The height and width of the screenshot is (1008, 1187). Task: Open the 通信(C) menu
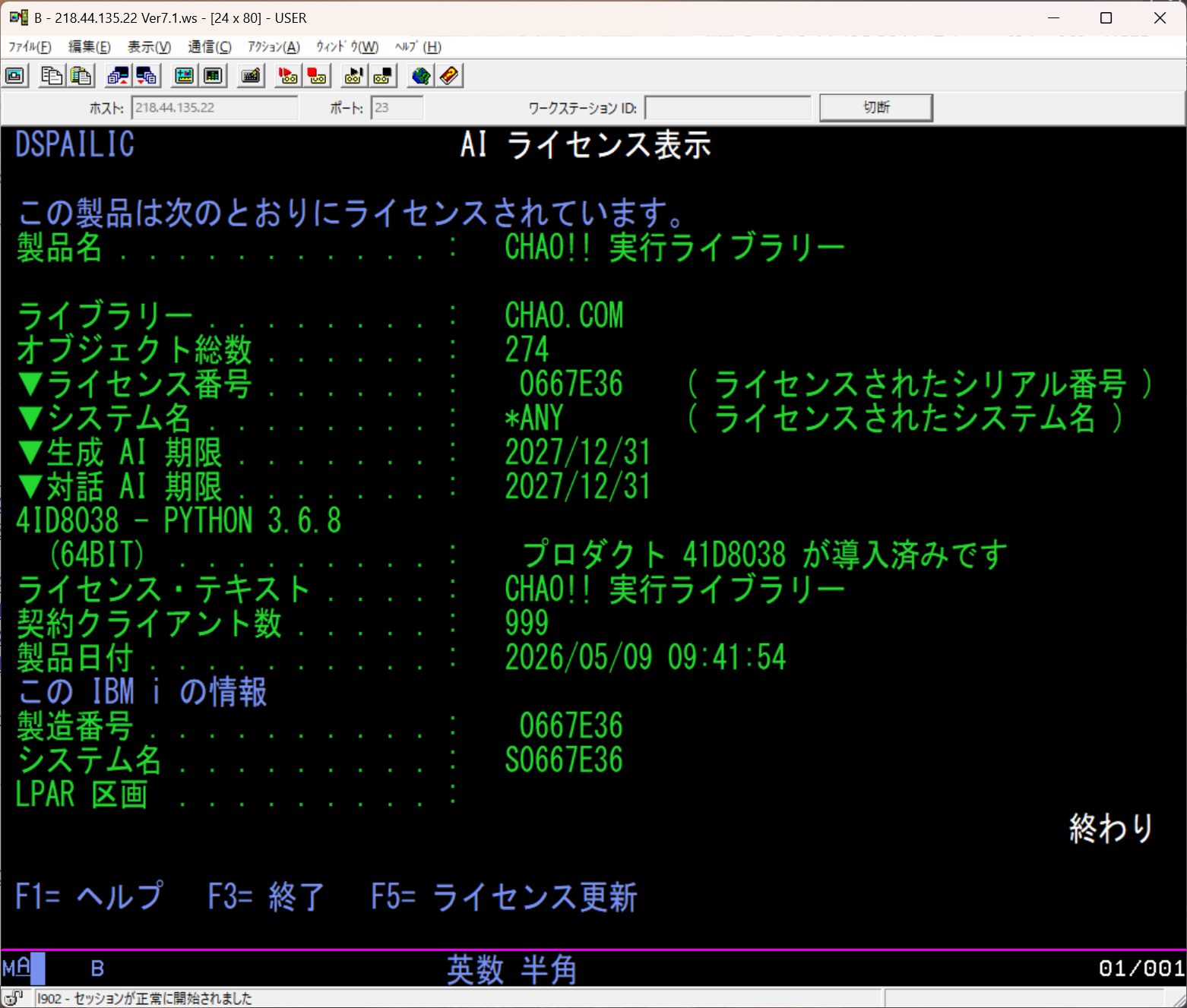210,47
